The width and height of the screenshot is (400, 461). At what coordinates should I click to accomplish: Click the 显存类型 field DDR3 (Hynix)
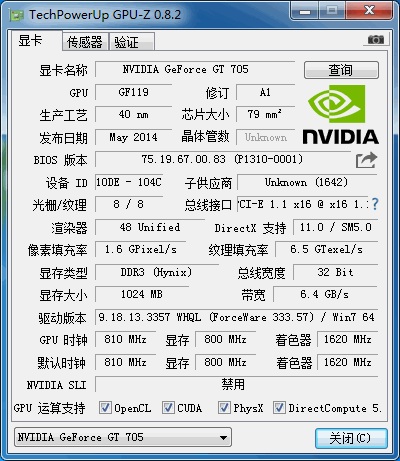point(157,272)
